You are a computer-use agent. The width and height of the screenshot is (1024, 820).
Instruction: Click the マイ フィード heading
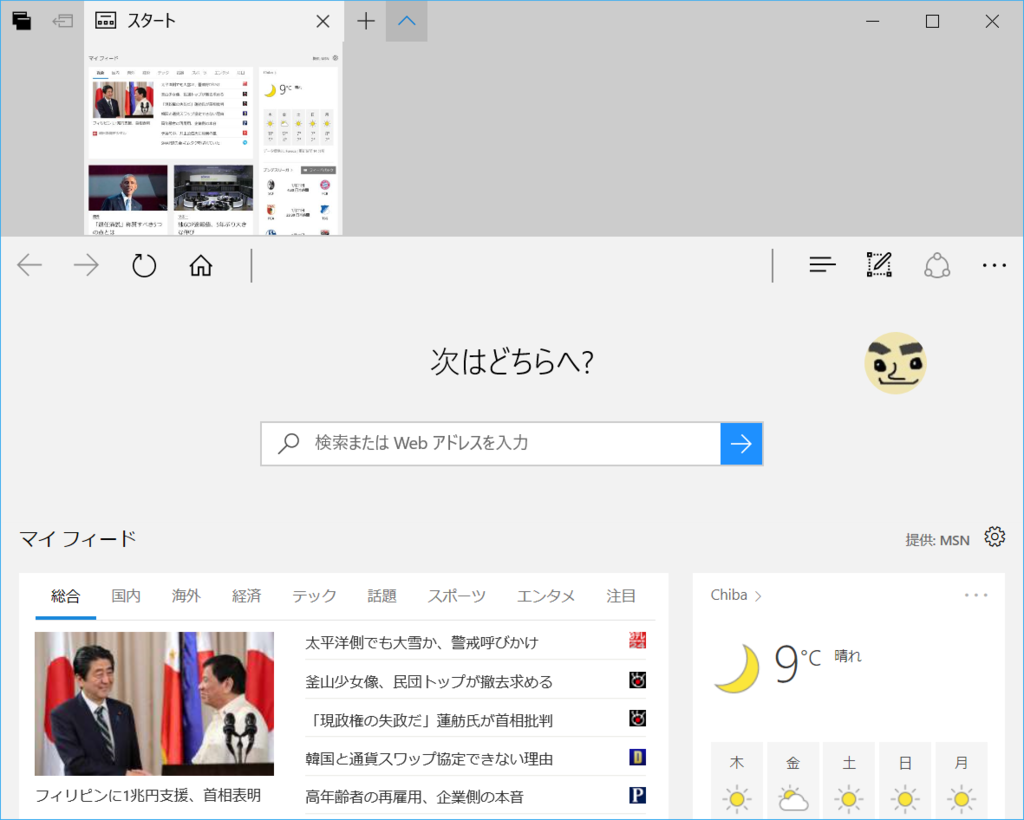tap(78, 539)
